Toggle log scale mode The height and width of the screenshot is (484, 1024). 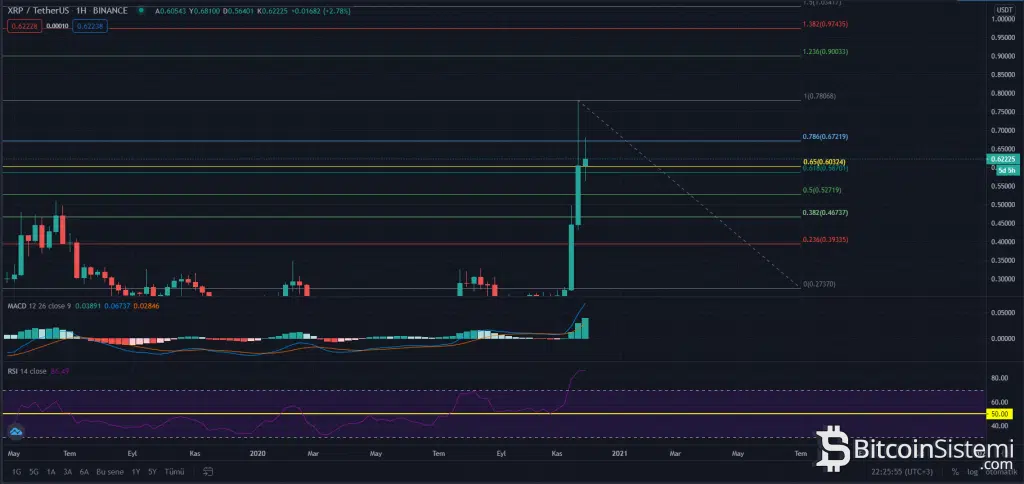coord(972,471)
